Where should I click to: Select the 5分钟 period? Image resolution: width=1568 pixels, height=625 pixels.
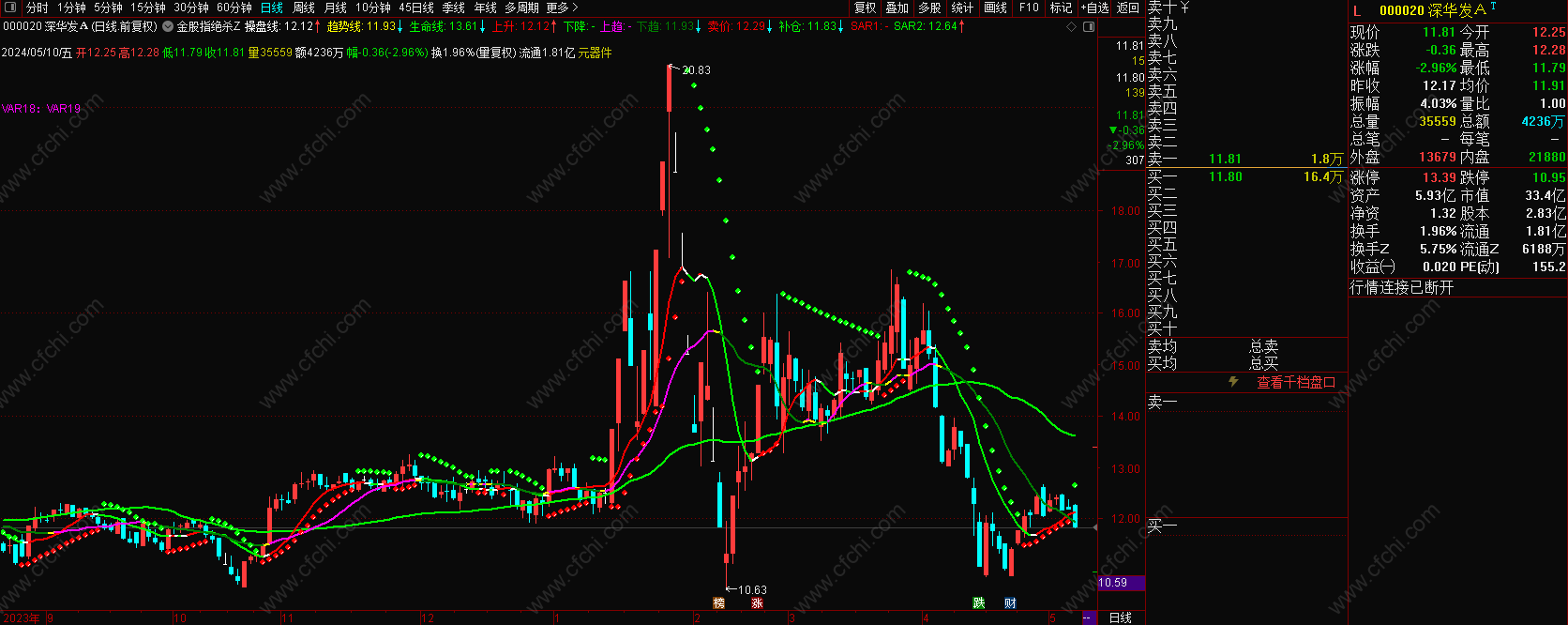tap(108, 8)
